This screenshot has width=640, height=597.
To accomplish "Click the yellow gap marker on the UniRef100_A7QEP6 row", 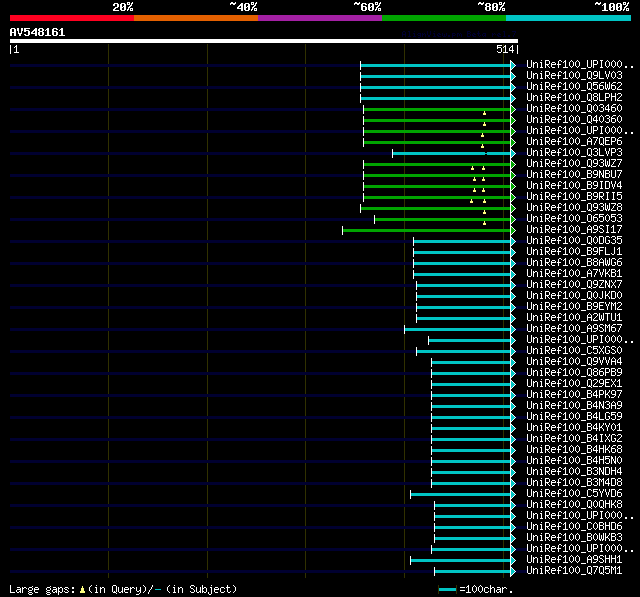I will [482, 146].
